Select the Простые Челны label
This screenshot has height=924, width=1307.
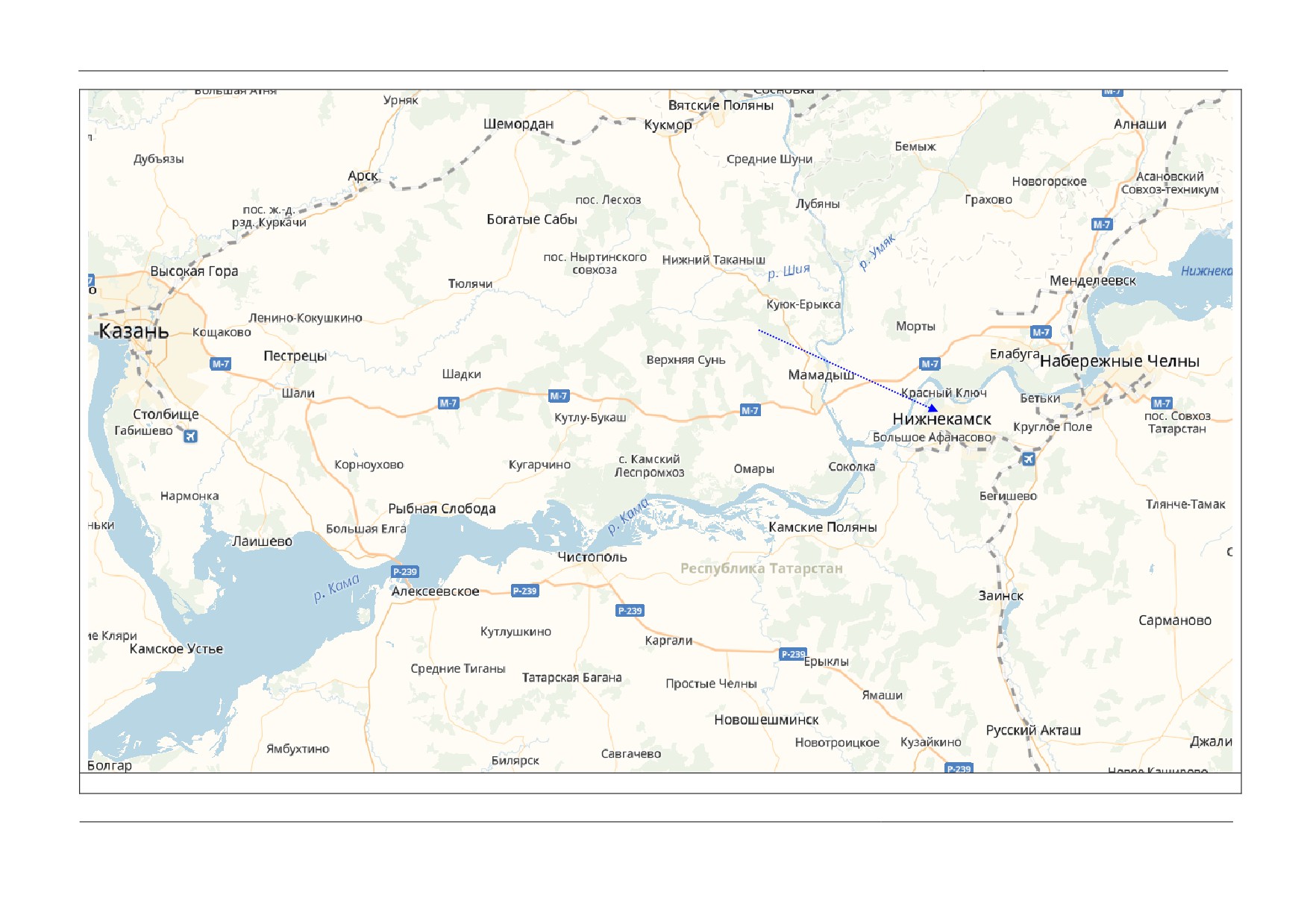711,684
